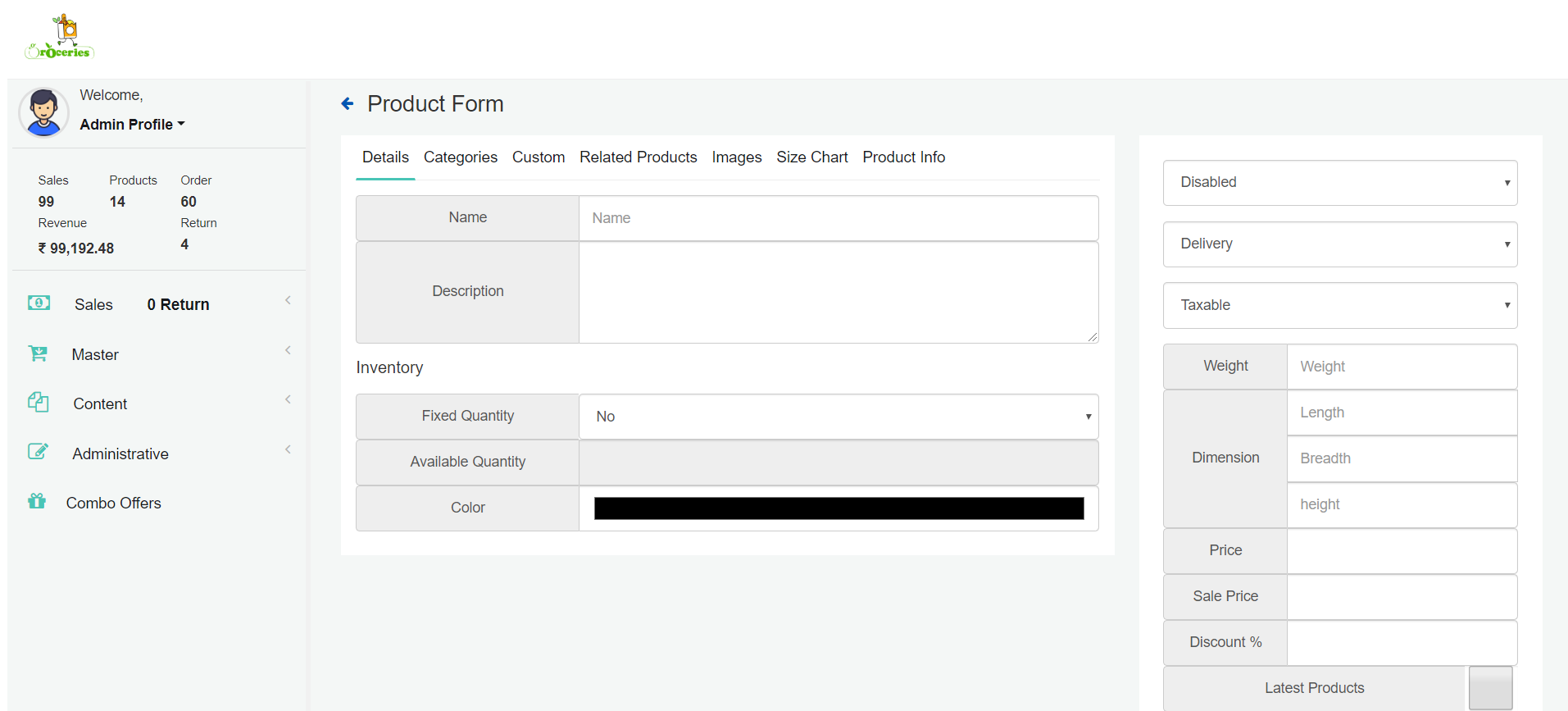
Task: Switch to the Size Chart tab
Action: pos(812,157)
